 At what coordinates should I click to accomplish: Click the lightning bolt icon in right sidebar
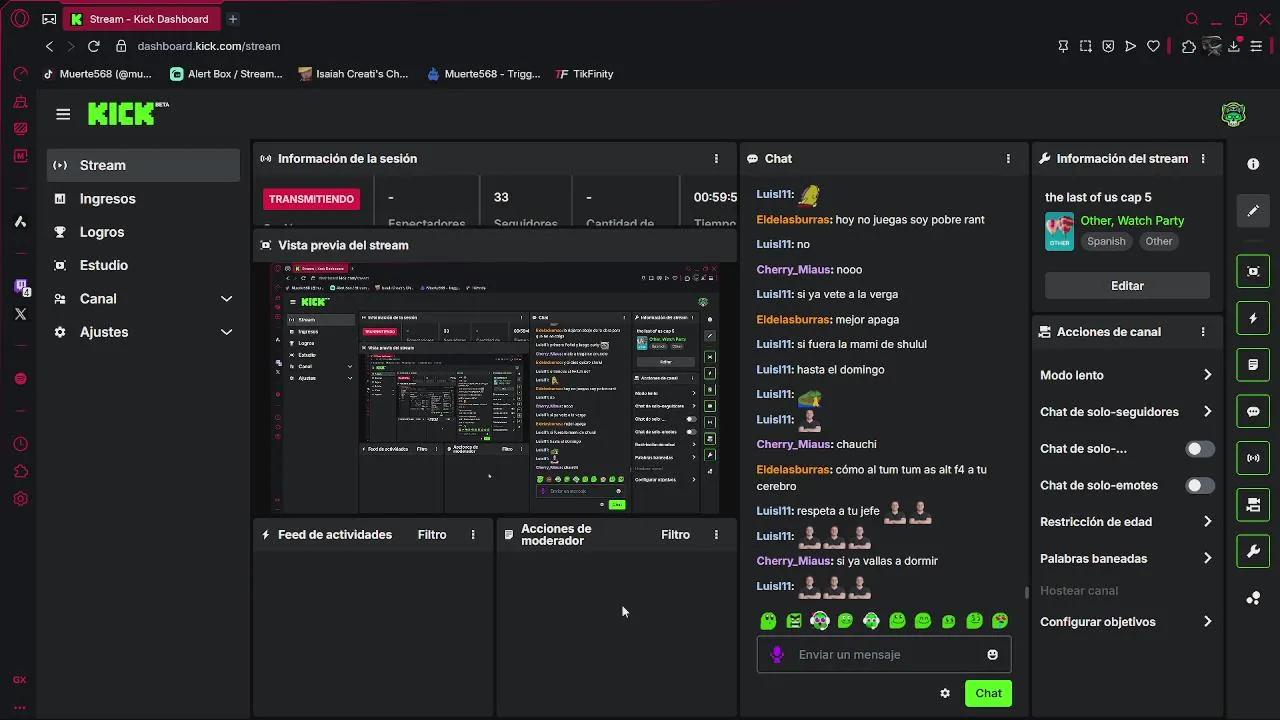(1253, 318)
